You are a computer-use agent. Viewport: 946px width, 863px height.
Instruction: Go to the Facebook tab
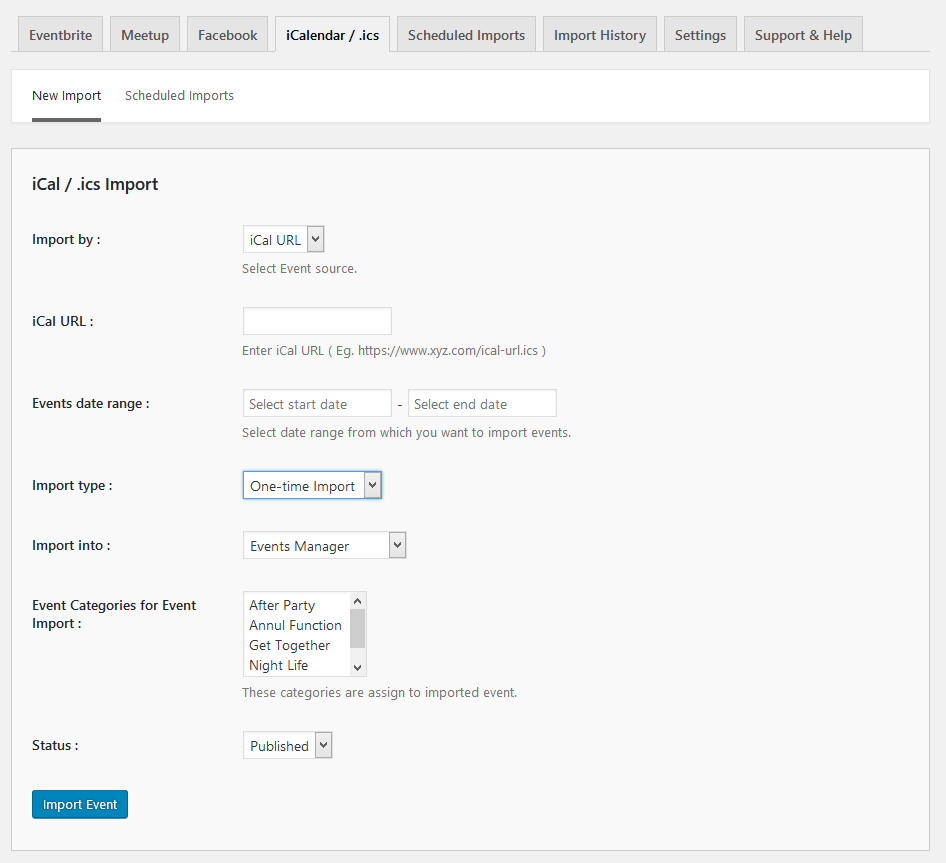[227, 34]
